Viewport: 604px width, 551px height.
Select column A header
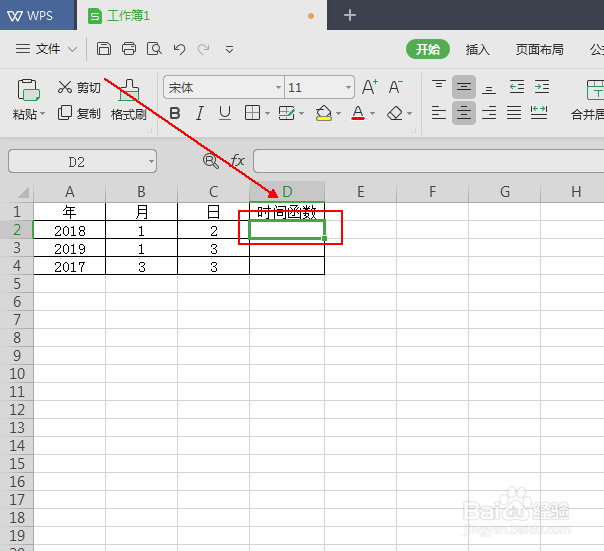pyautogui.click(x=69, y=192)
